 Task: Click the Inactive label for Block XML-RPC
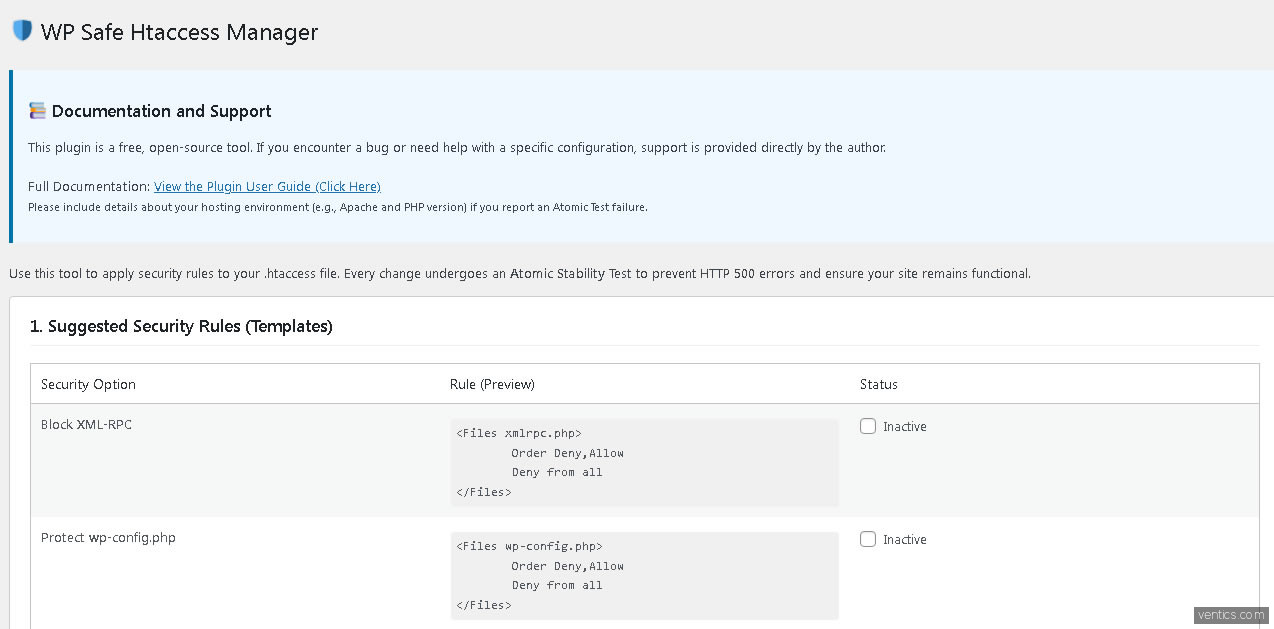coord(904,427)
